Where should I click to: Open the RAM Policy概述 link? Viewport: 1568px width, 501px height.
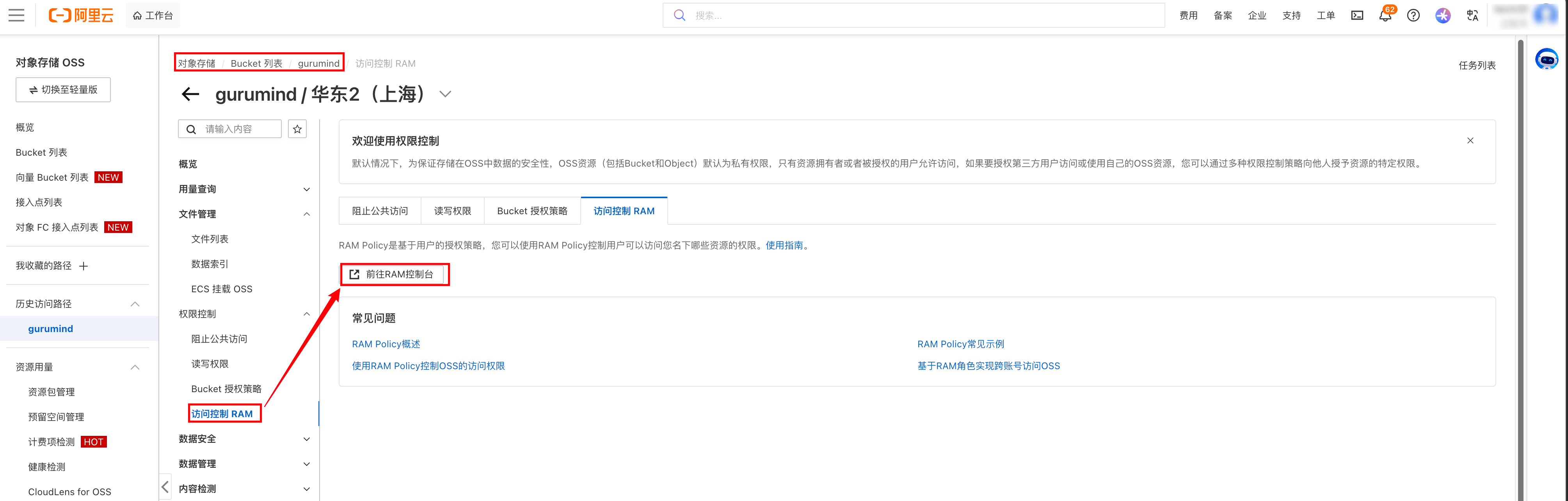pos(386,344)
